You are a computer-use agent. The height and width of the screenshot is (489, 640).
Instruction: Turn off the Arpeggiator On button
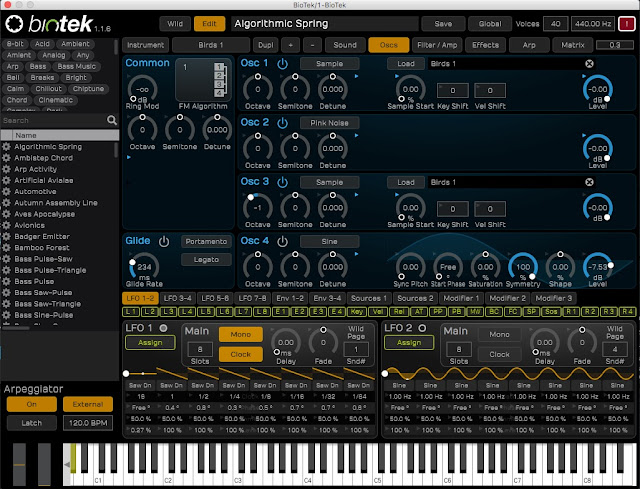pos(31,404)
